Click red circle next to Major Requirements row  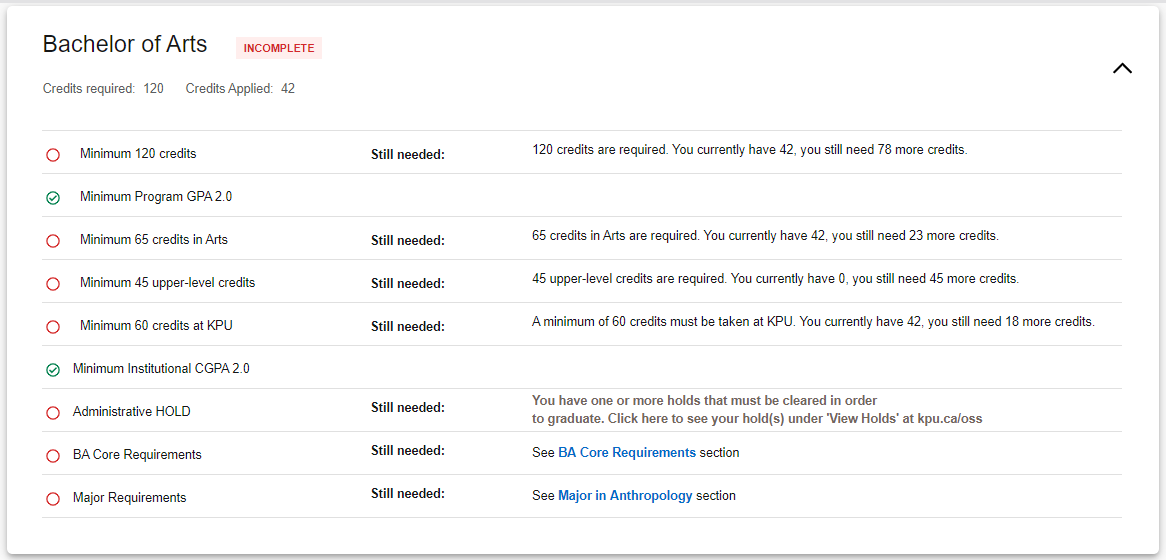coord(53,499)
